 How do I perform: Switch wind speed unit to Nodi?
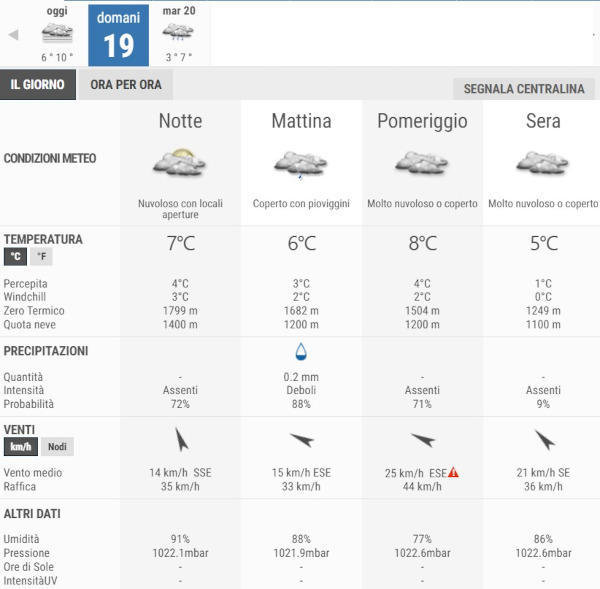point(59,447)
